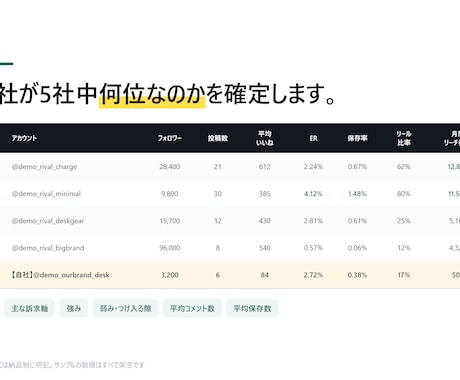
Task: Click ER value 4.12%
Action: tap(313, 194)
